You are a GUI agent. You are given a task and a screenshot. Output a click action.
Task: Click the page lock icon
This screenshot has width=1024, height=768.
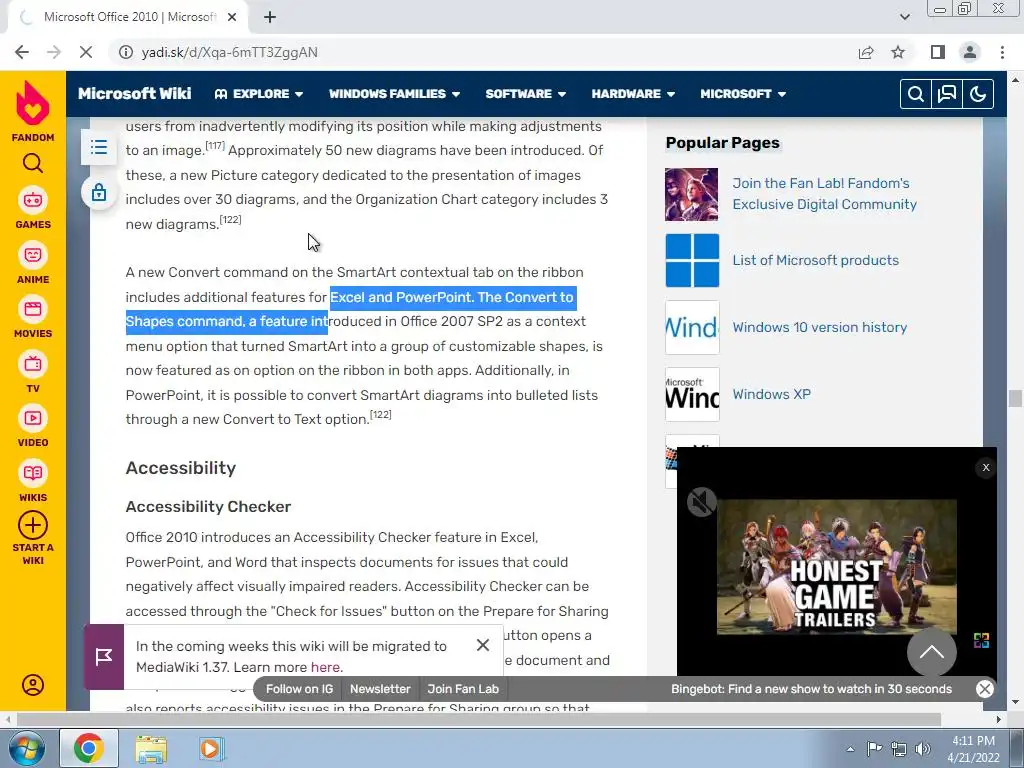tap(99, 193)
